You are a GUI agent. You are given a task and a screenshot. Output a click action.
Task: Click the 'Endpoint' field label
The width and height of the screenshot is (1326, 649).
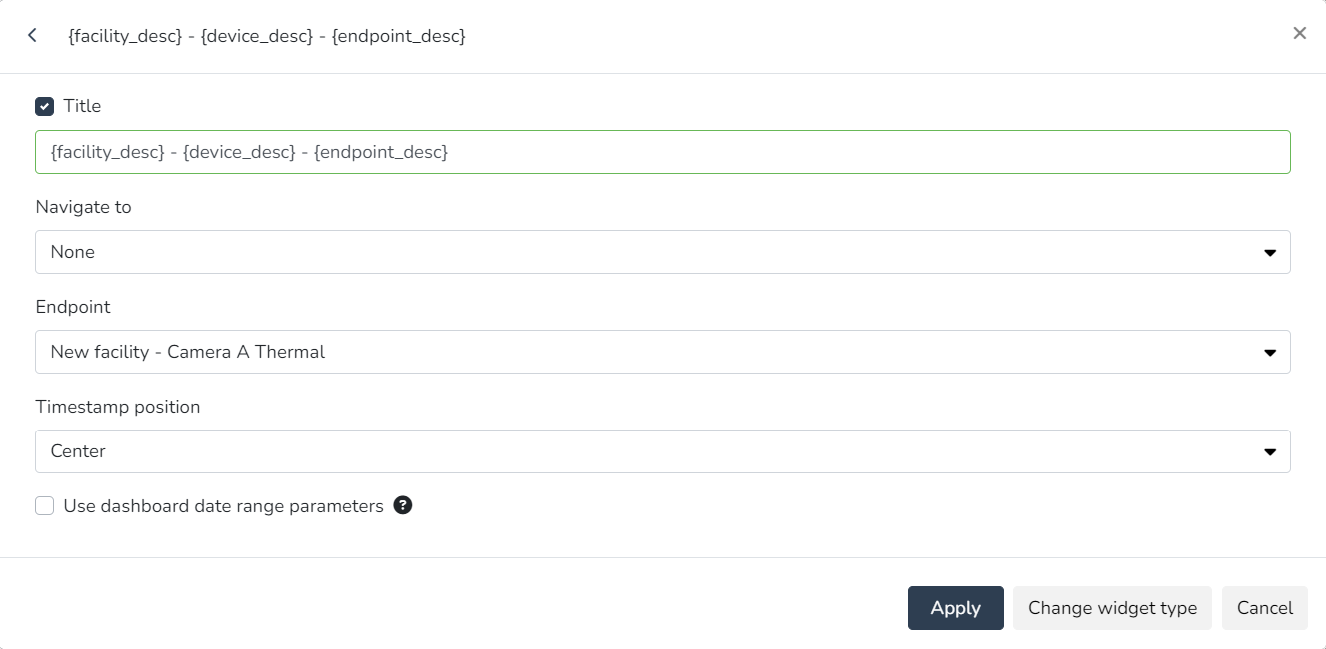pyautogui.click(x=73, y=307)
